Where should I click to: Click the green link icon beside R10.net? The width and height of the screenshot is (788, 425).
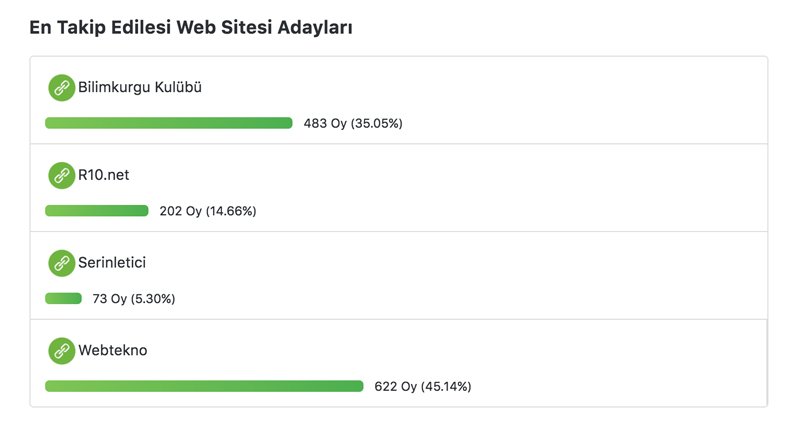(x=62, y=175)
